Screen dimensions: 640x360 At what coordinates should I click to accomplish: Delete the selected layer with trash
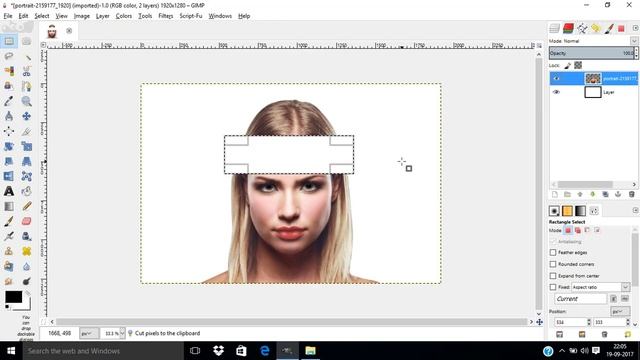(x=631, y=194)
